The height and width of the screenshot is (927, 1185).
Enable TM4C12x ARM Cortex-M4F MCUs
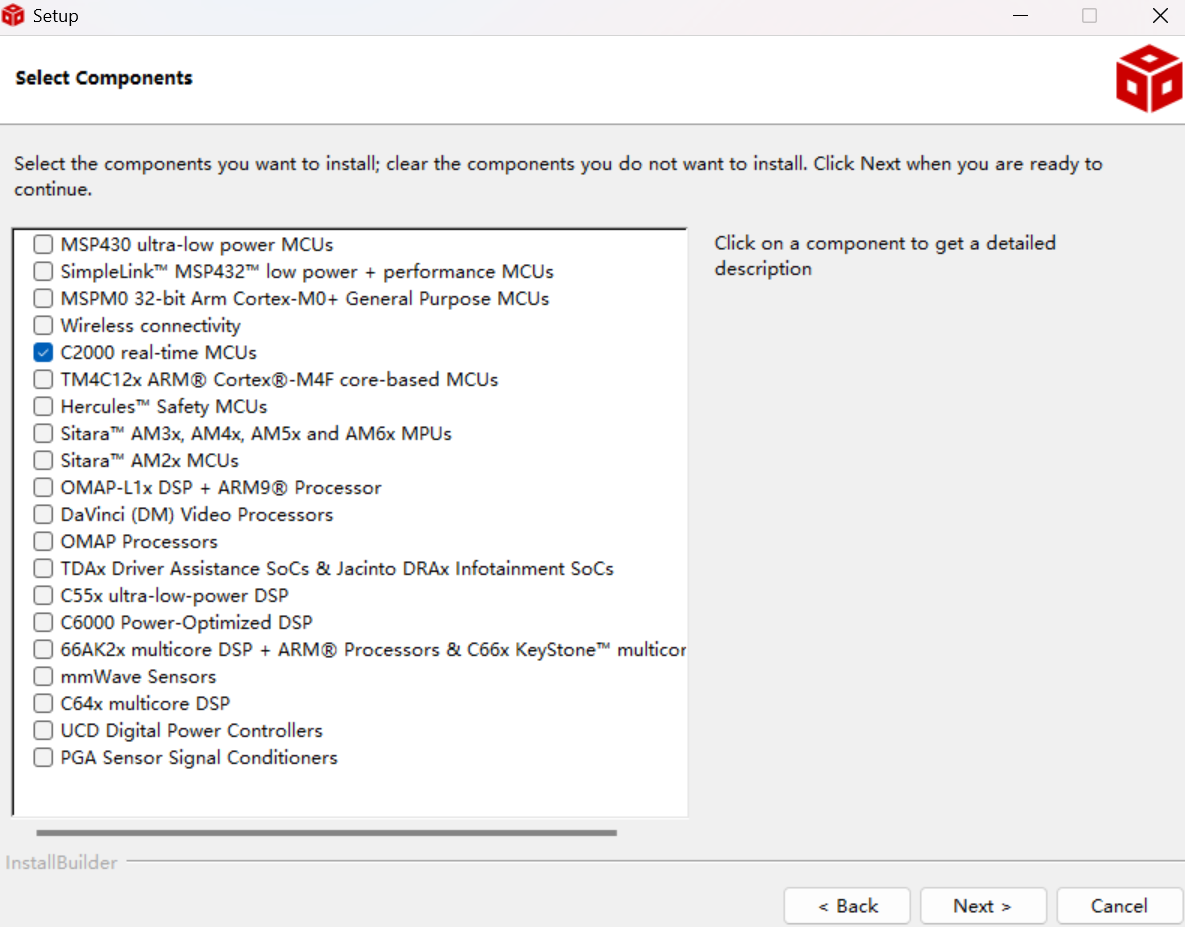coord(43,379)
